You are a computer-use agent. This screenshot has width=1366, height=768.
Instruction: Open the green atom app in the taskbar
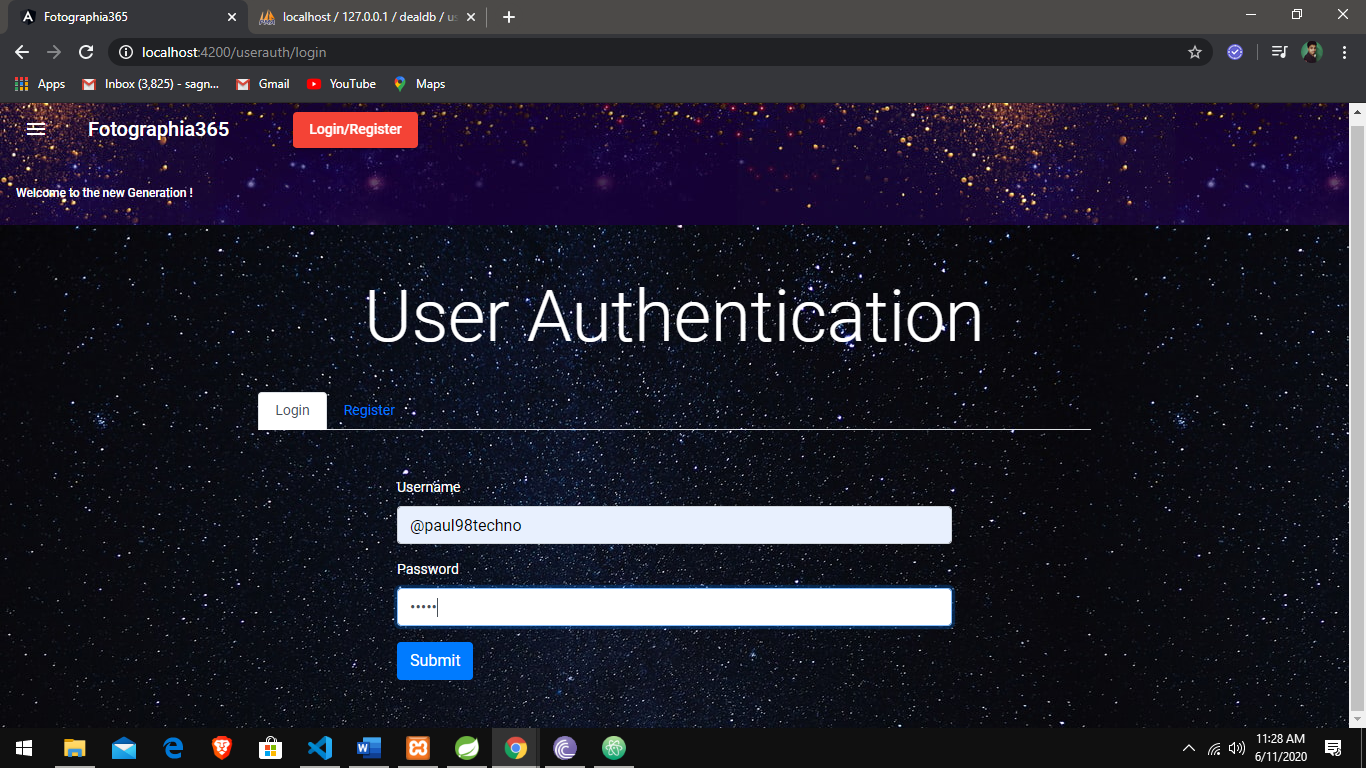coord(614,748)
